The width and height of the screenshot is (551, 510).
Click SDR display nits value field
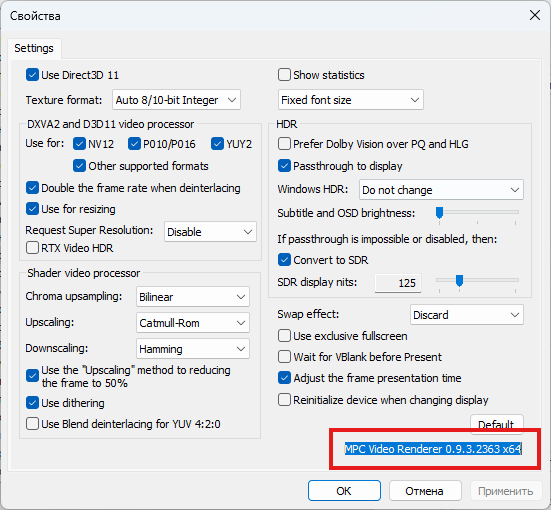point(398,283)
